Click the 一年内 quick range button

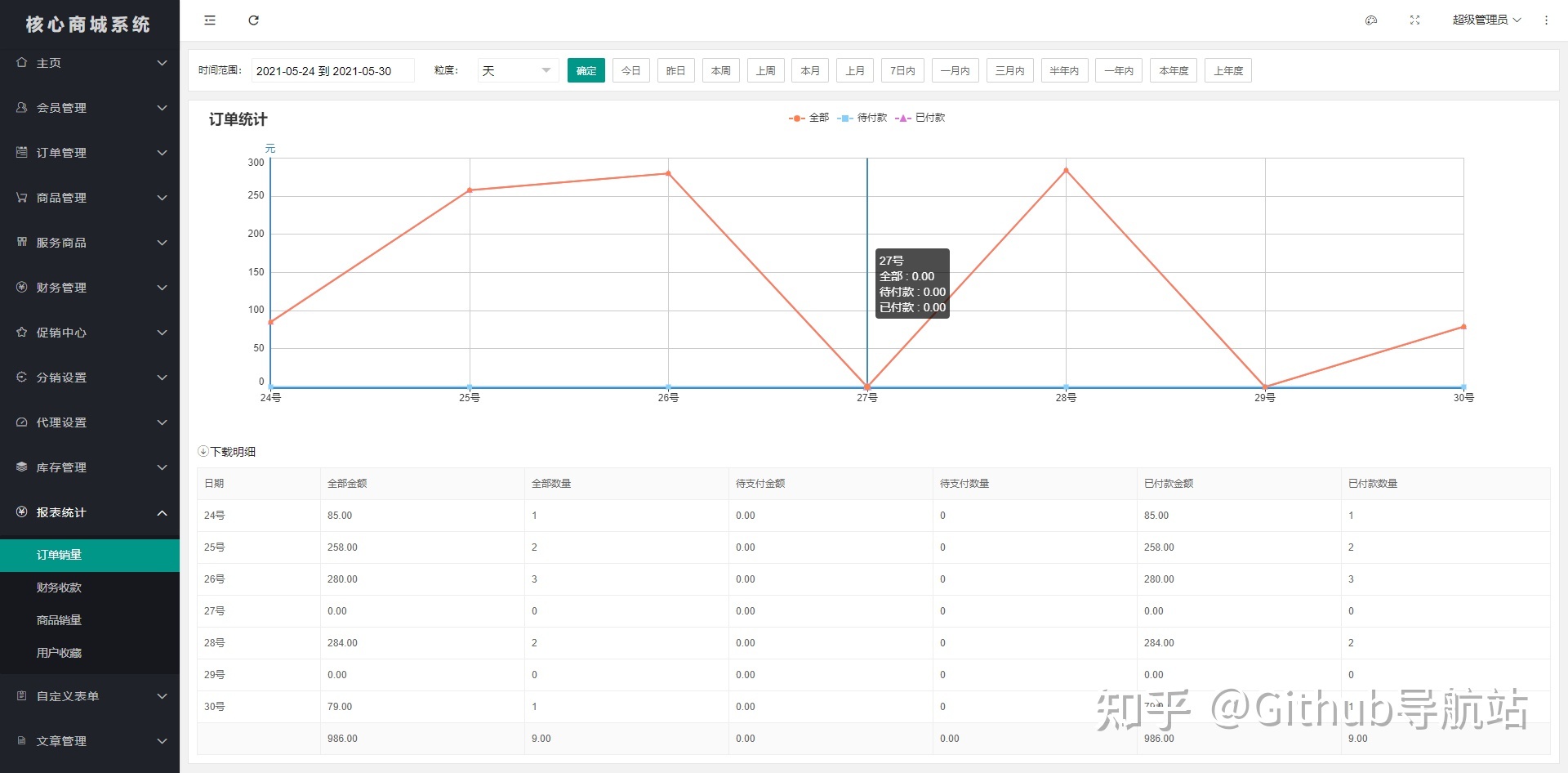(x=1119, y=70)
